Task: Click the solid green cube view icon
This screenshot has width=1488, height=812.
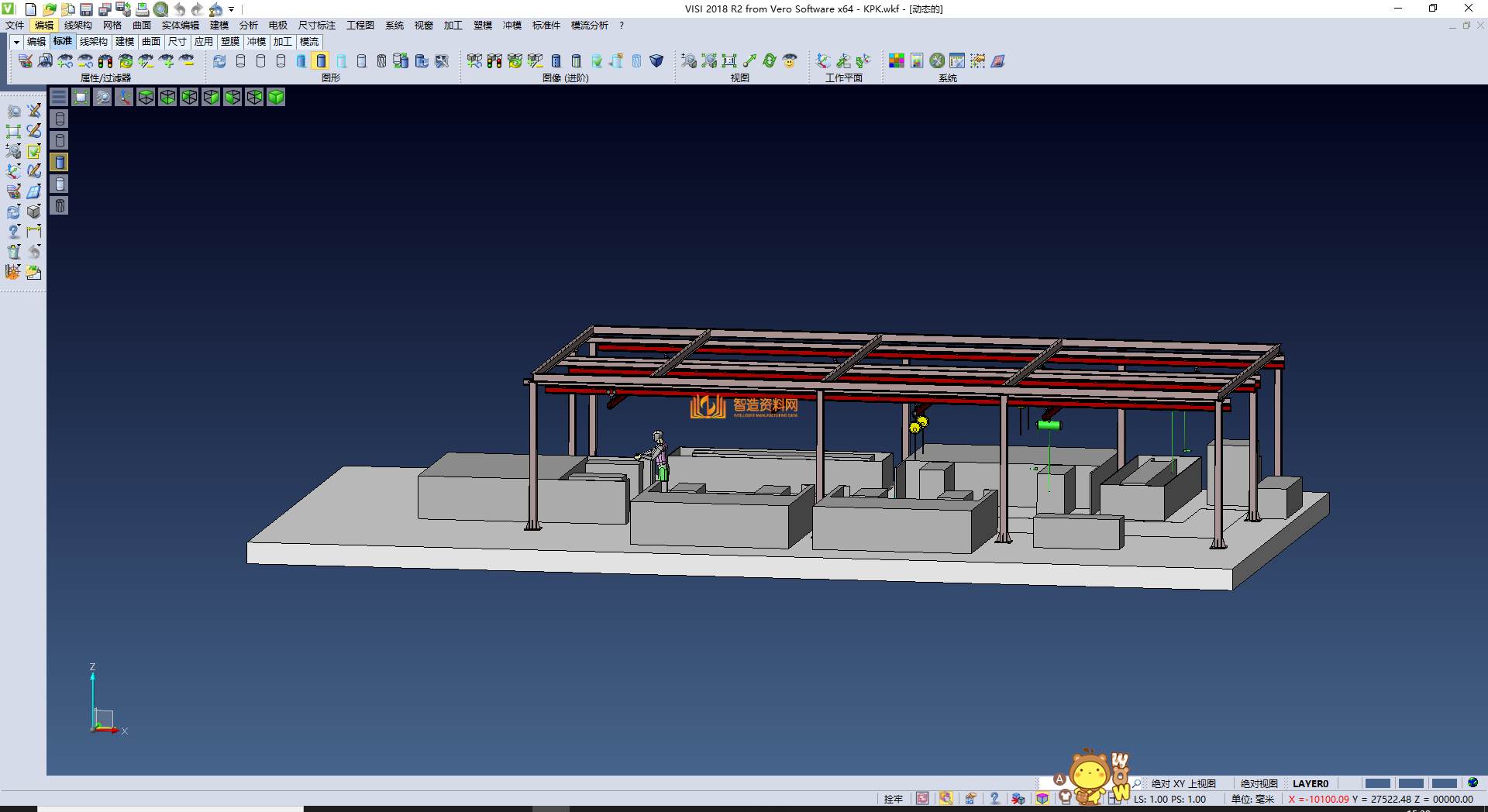Action: 276,97
